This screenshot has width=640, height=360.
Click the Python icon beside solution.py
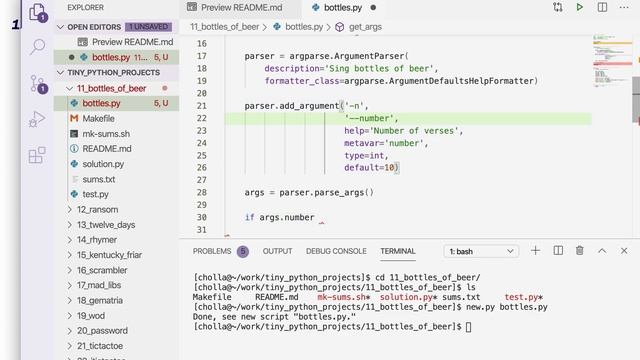point(74,164)
